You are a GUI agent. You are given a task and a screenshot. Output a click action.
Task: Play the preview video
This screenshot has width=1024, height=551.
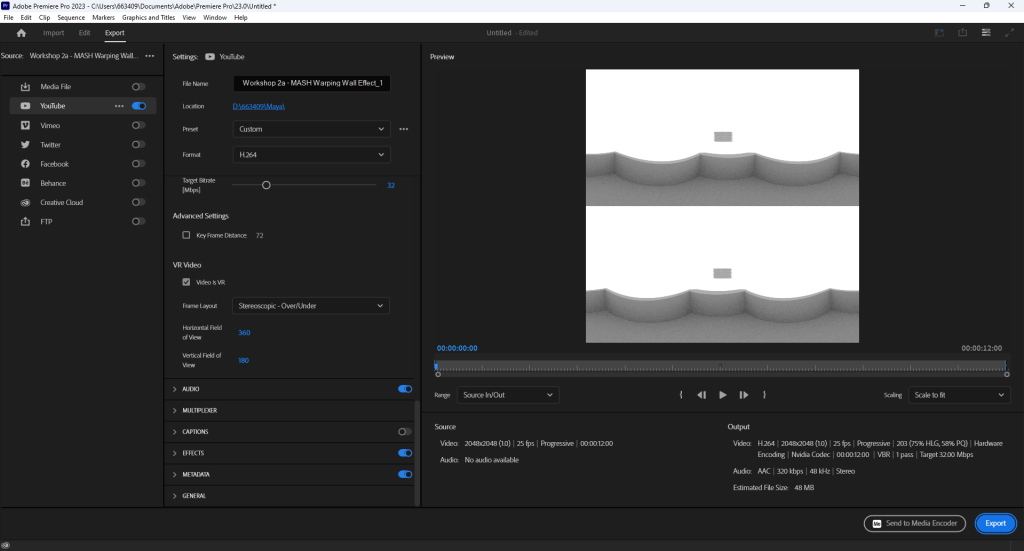[723, 395]
